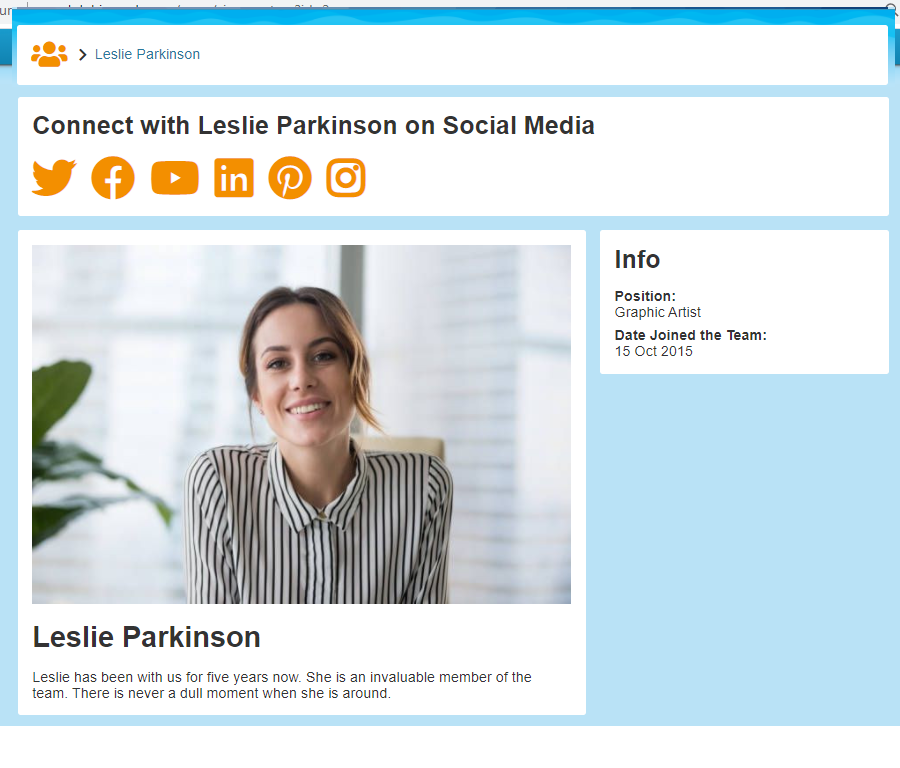The height and width of the screenshot is (768, 900).
Task: Click the Date Joined the Team label
Action: [x=690, y=335]
